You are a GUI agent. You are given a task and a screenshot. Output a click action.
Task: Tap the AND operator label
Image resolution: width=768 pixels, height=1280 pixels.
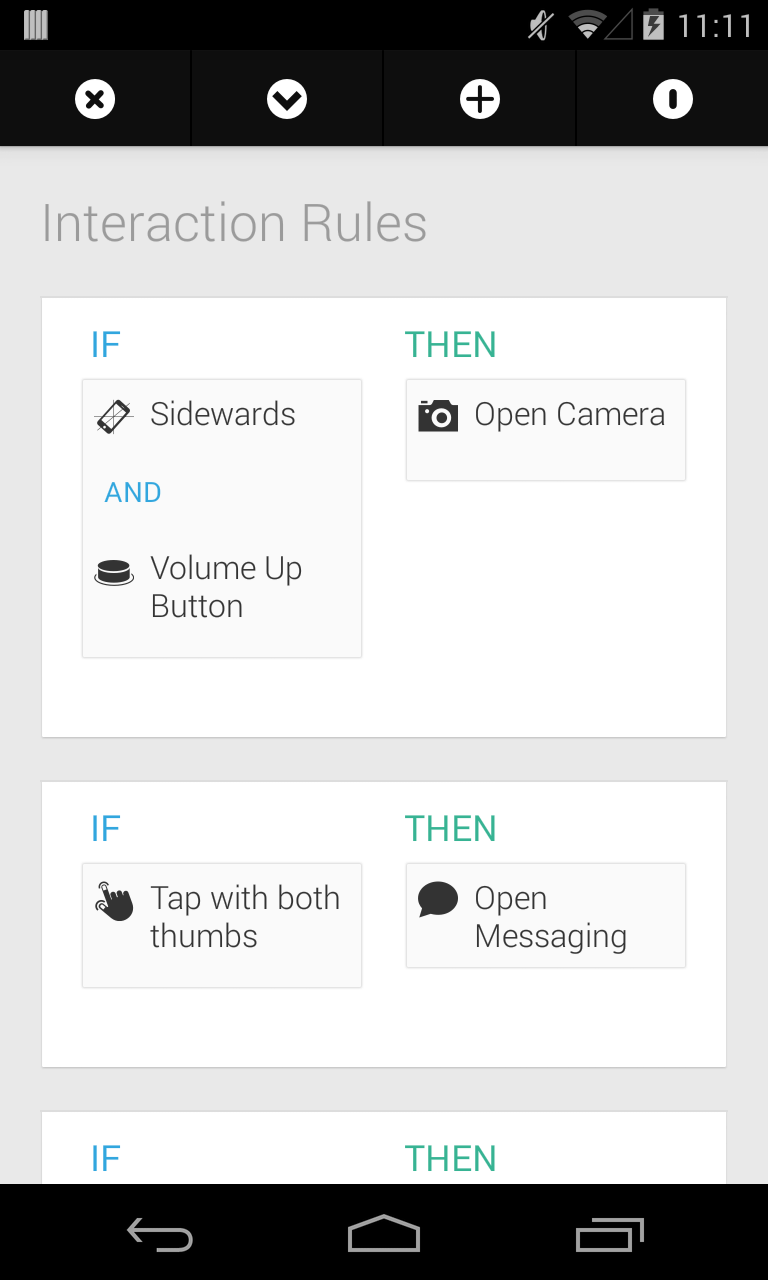click(133, 492)
